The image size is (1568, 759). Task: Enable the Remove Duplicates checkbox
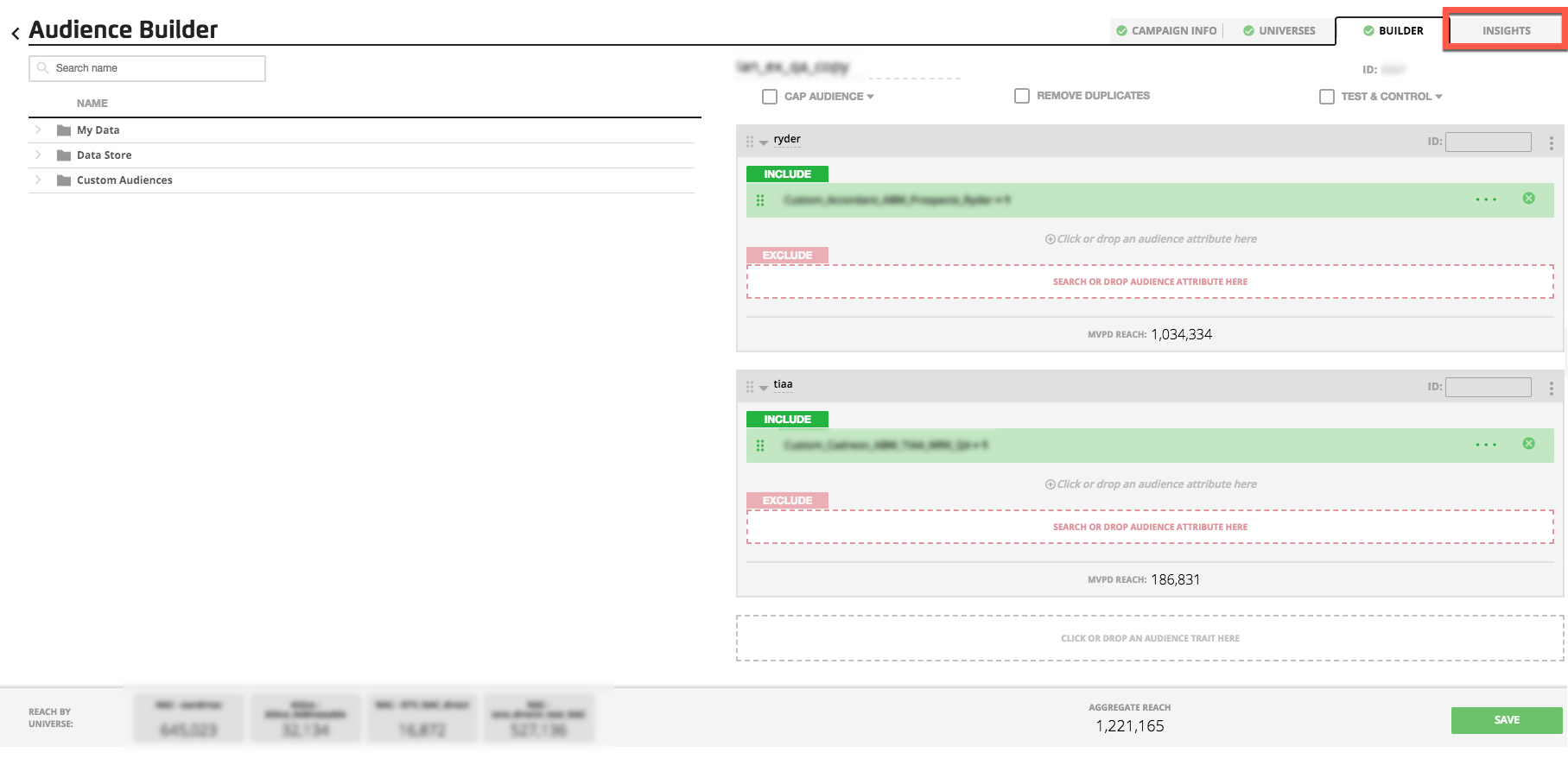click(x=1022, y=96)
